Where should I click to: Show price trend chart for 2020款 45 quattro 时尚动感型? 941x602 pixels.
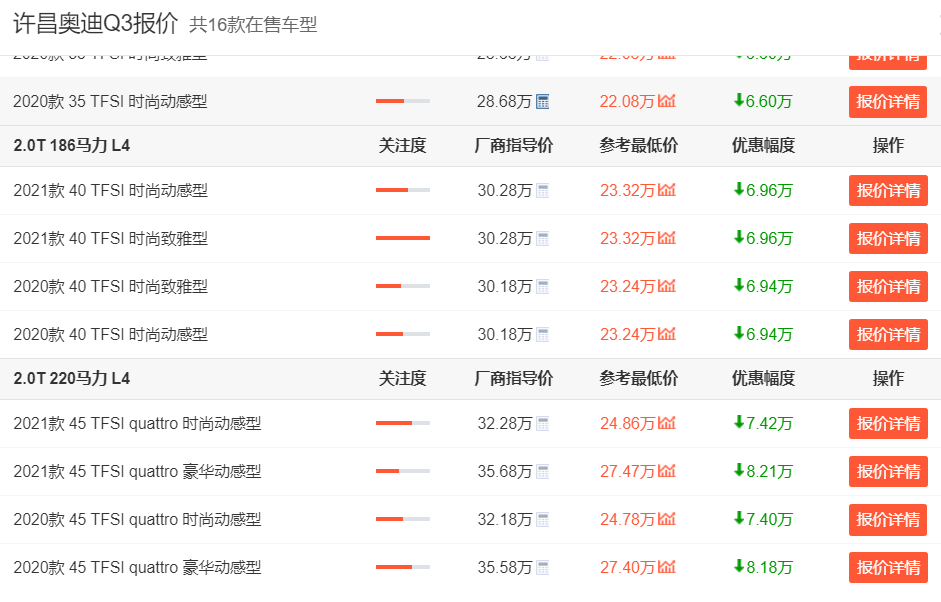[667, 519]
